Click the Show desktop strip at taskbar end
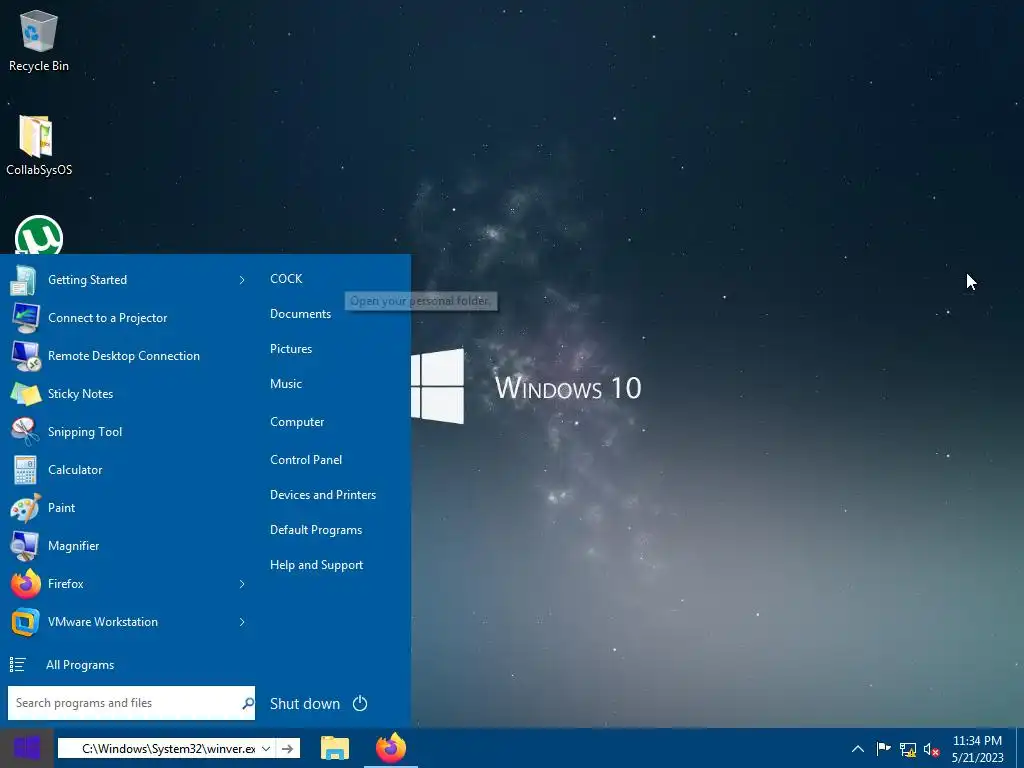The height and width of the screenshot is (768, 1024). (1020, 748)
